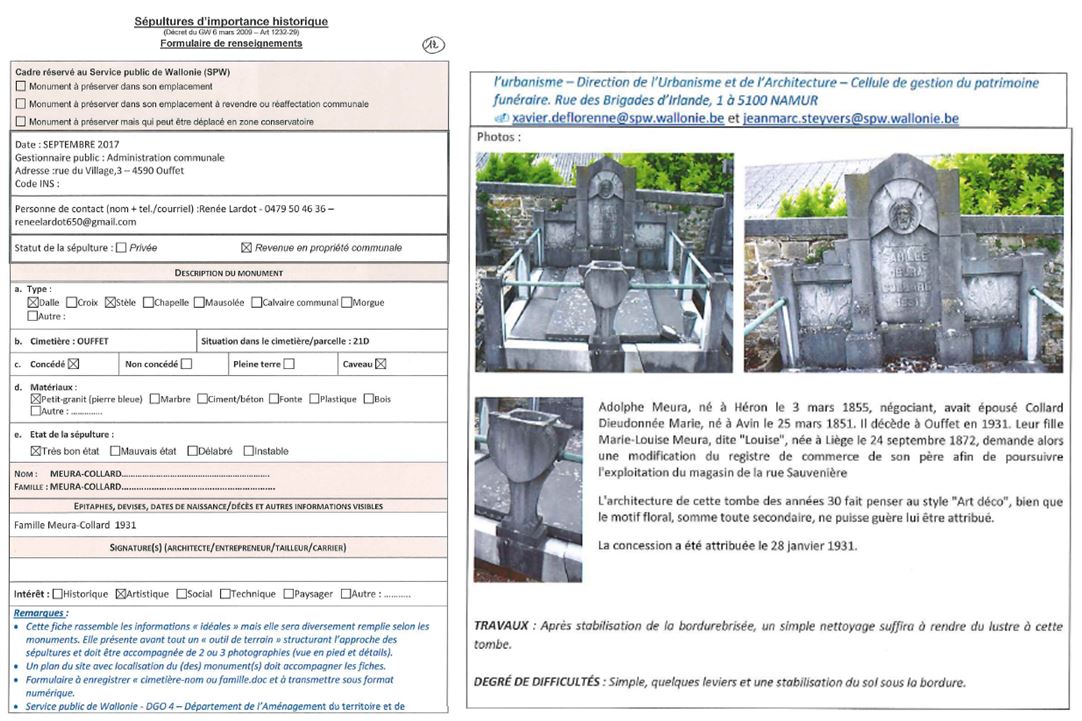Tick the Non concédé checkbox
The width and height of the screenshot is (1082, 721).
(186, 364)
